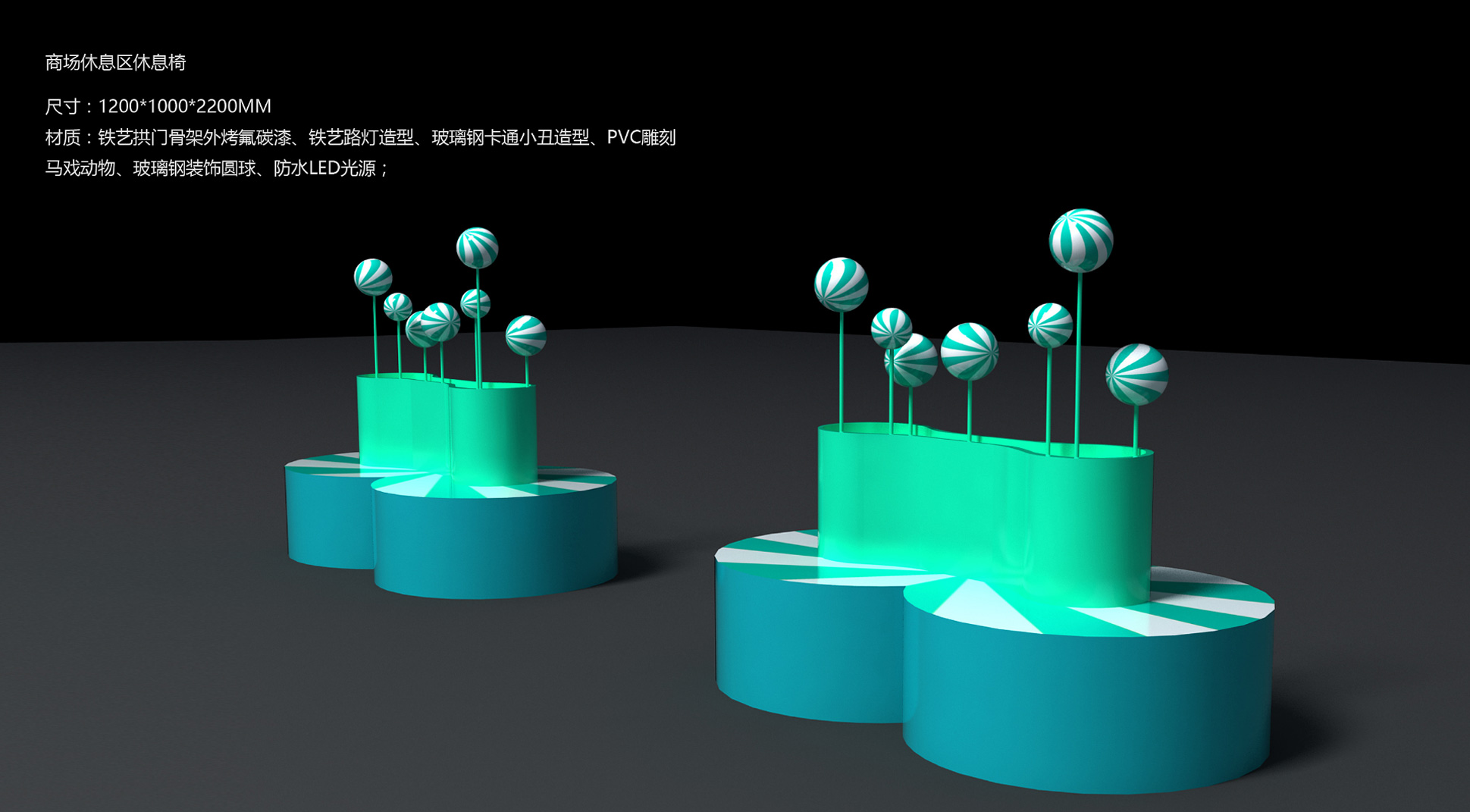Select the larger seat model on the right

[995, 500]
